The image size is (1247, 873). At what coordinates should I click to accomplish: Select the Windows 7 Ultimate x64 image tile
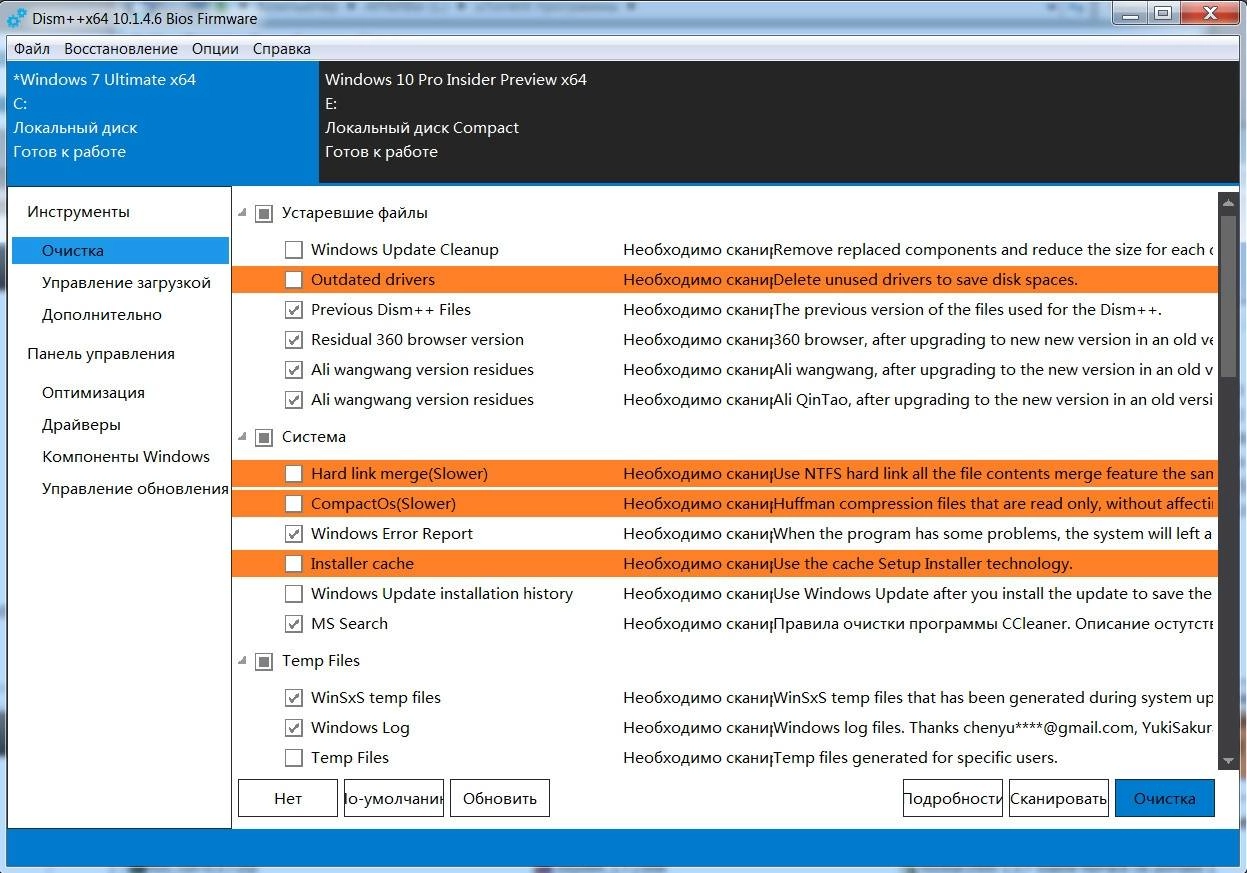pos(163,123)
